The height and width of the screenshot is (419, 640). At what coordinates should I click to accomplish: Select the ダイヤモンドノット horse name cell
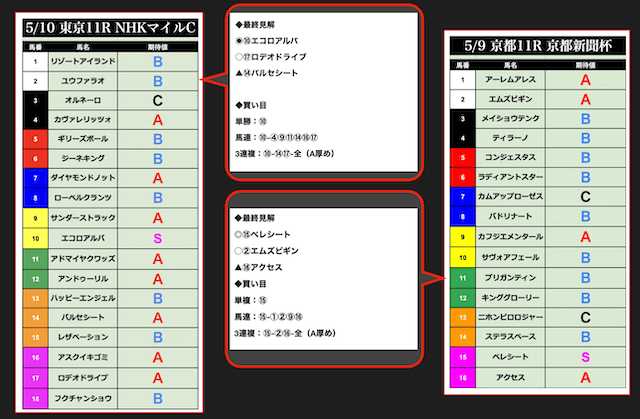[x=83, y=178]
